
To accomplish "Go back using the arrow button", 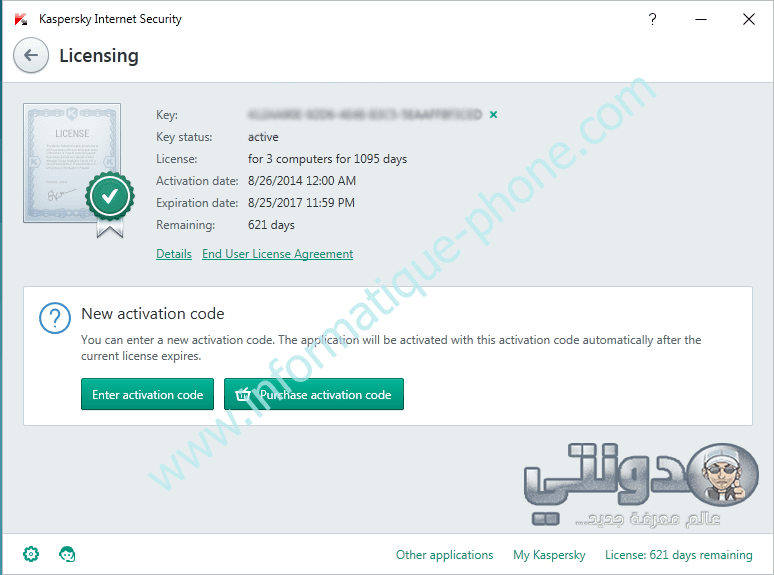I will pyautogui.click(x=31, y=55).
